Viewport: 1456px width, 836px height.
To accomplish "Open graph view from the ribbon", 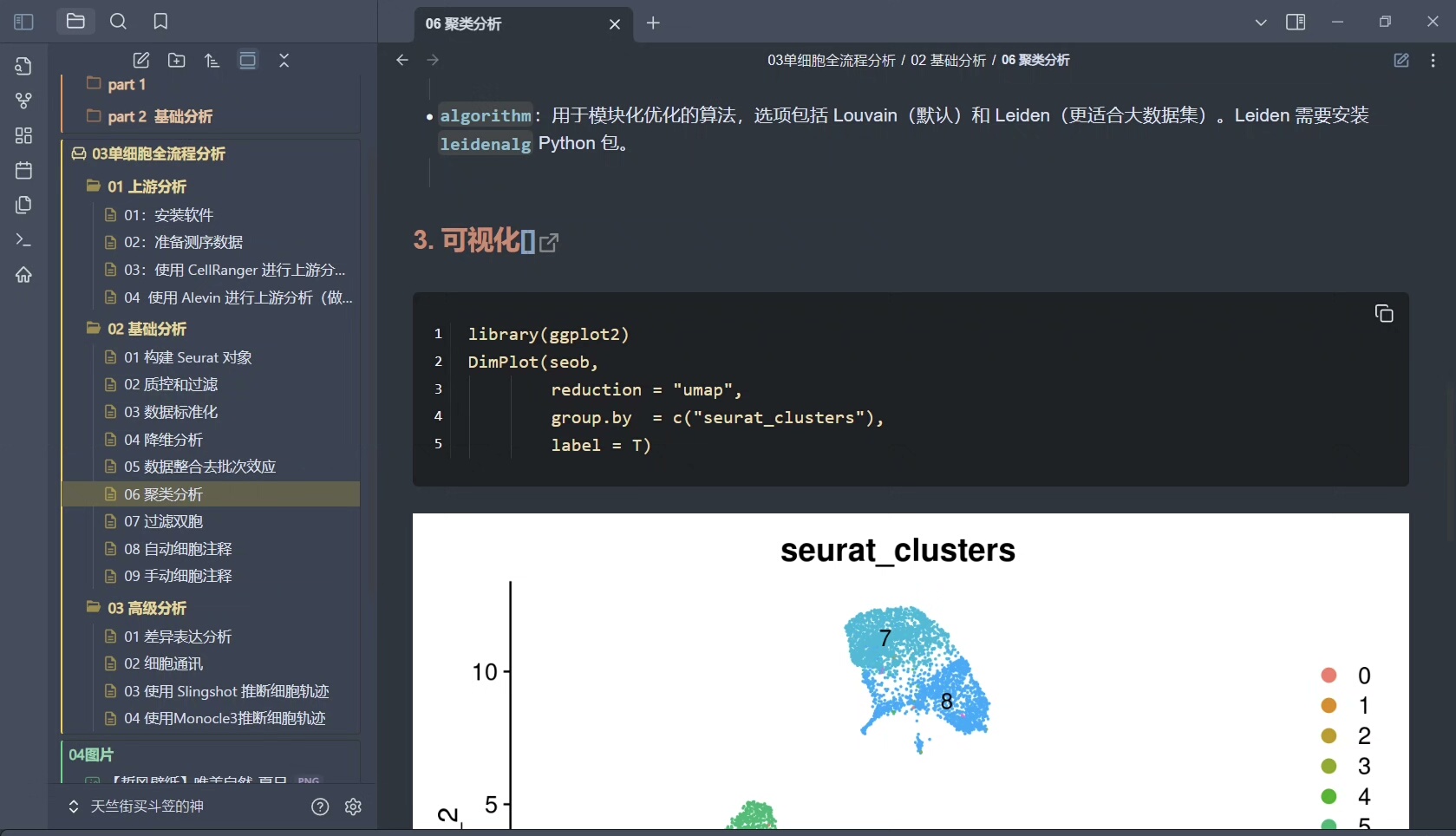I will (x=23, y=101).
